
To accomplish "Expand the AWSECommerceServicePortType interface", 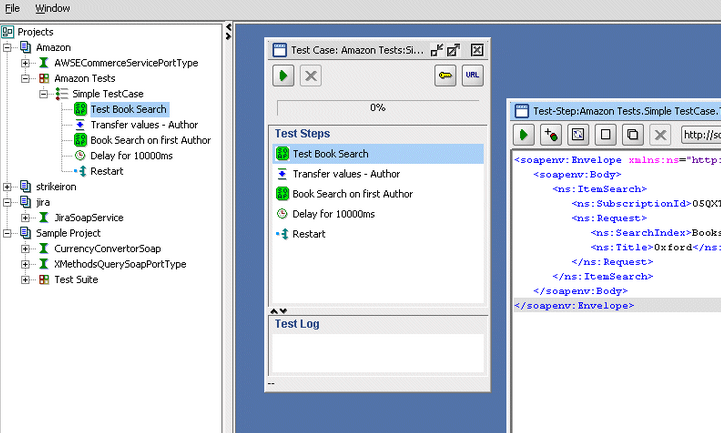I will click(25, 63).
